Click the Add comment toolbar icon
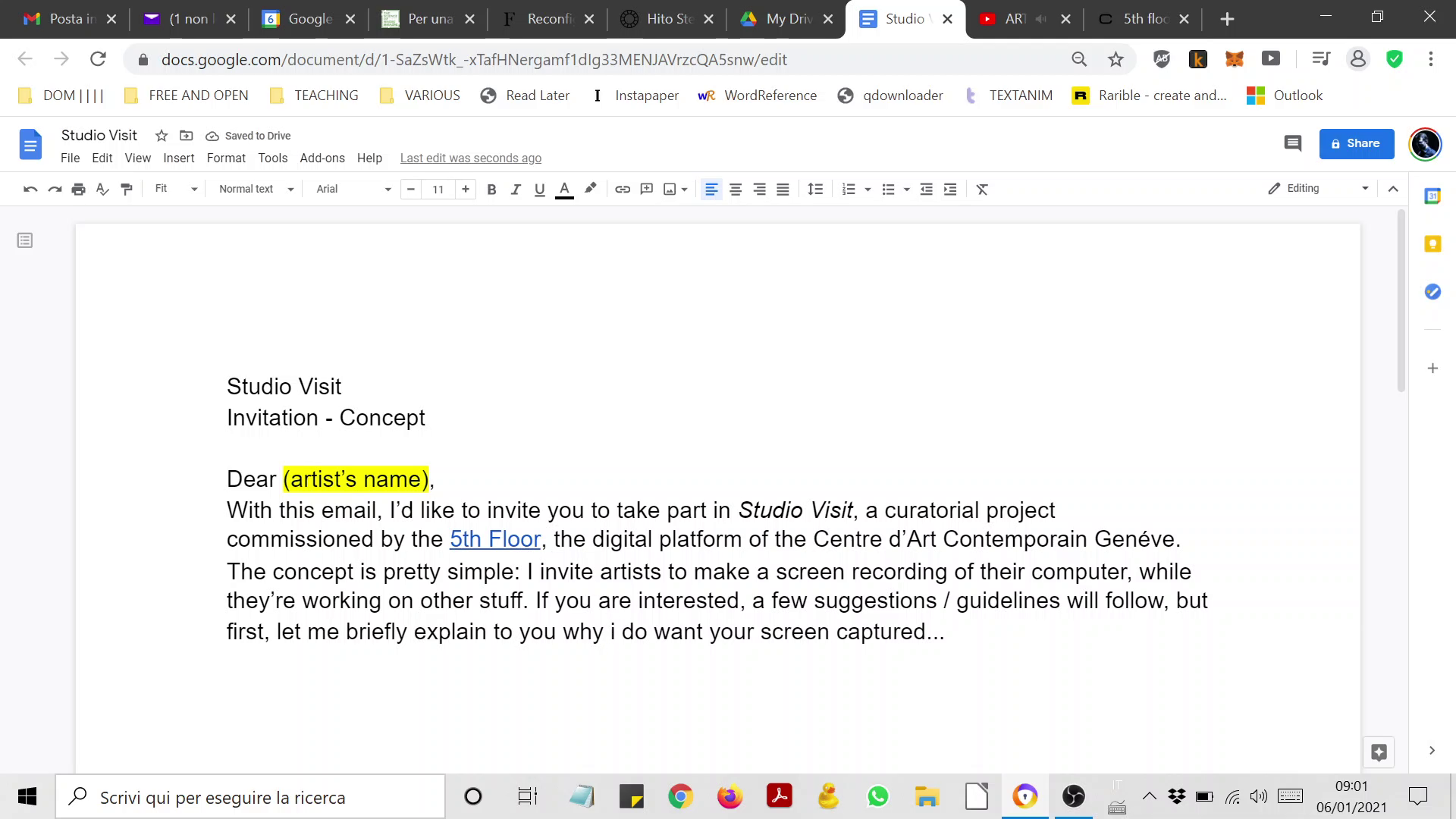The image size is (1456, 819). 646,190
